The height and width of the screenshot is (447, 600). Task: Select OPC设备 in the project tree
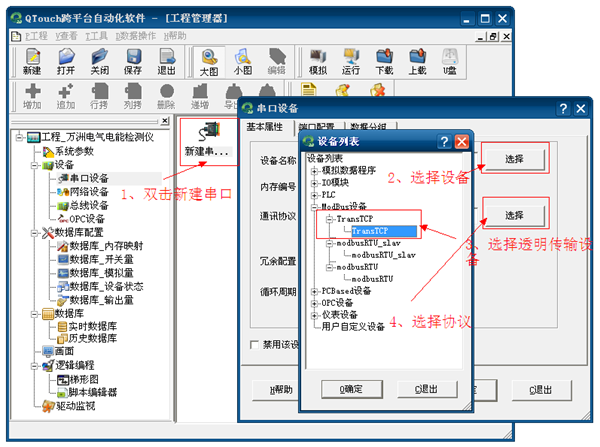pyautogui.click(x=86, y=219)
